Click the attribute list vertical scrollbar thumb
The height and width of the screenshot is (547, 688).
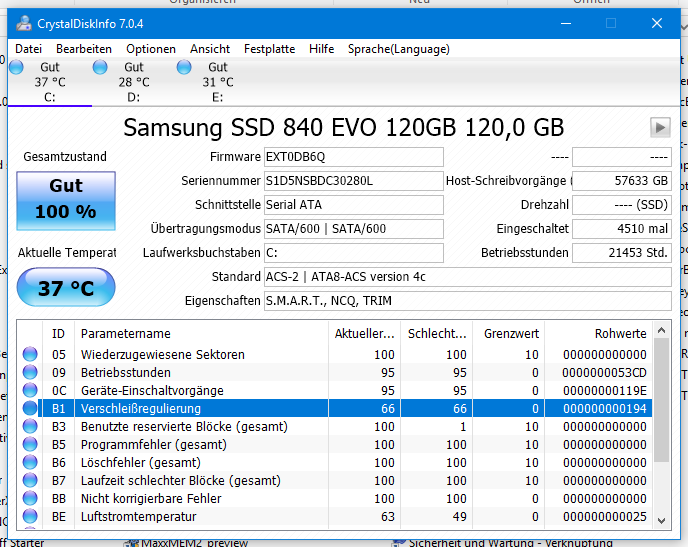(x=662, y=400)
